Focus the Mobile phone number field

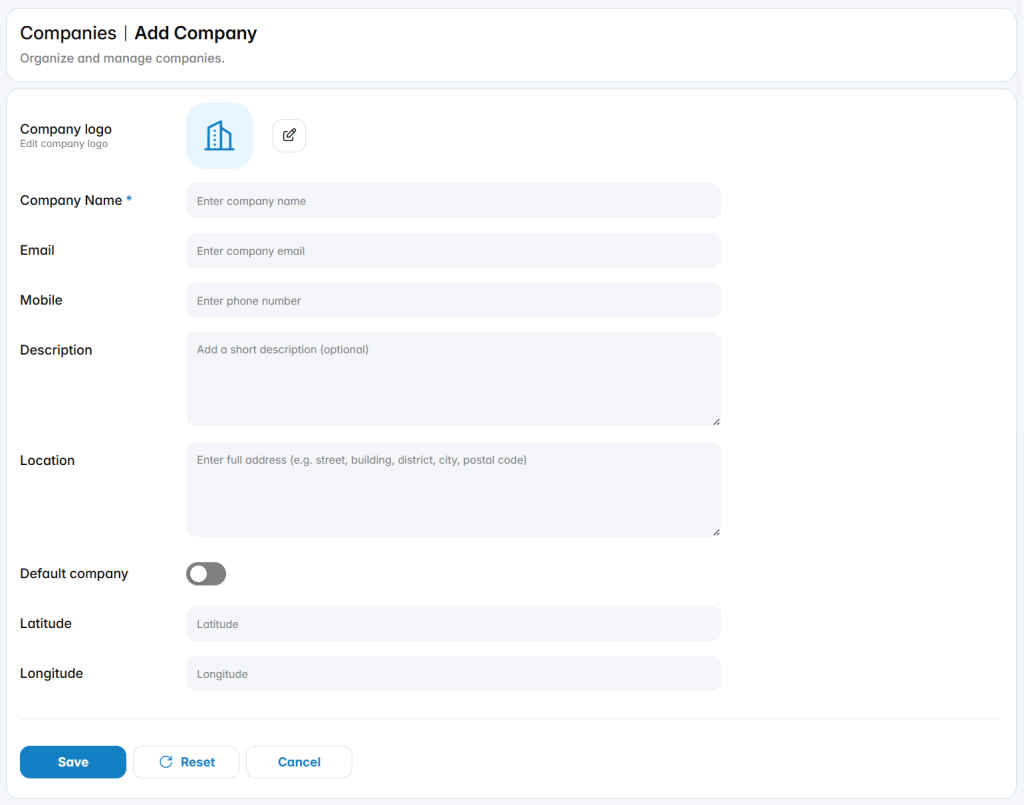453,300
